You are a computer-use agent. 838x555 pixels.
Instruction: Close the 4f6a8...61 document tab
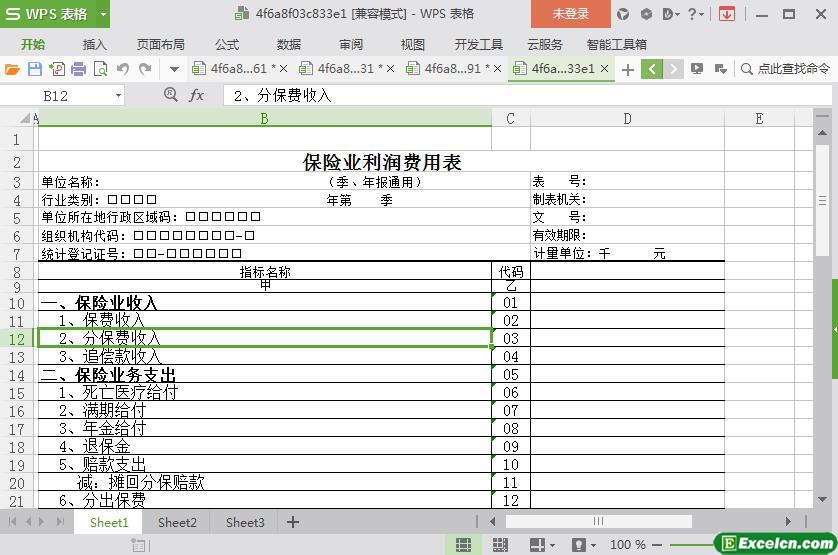point(283,69)
